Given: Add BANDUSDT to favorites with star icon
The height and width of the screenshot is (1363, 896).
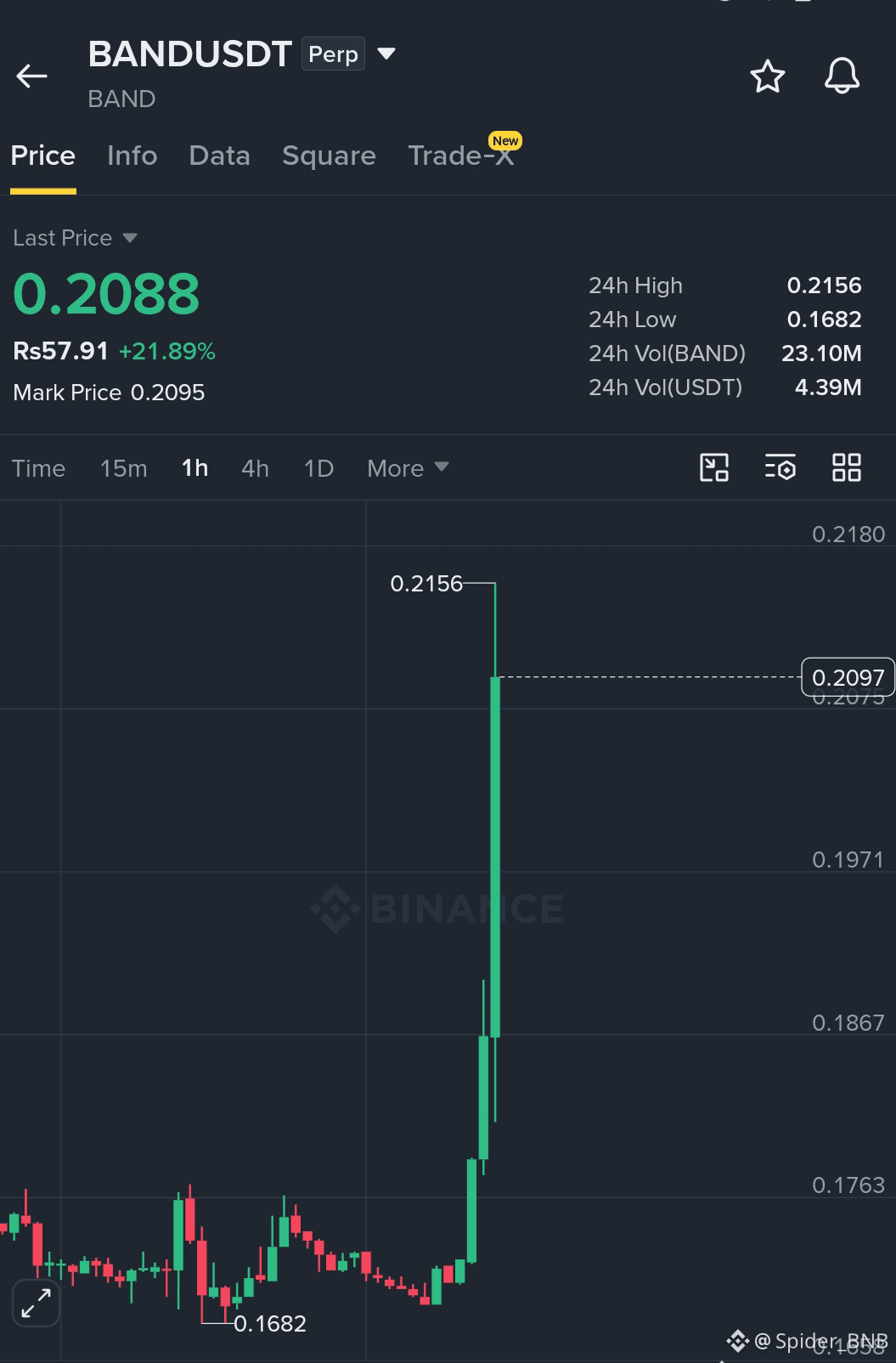Looking at the screenshot, I should 768,76.
